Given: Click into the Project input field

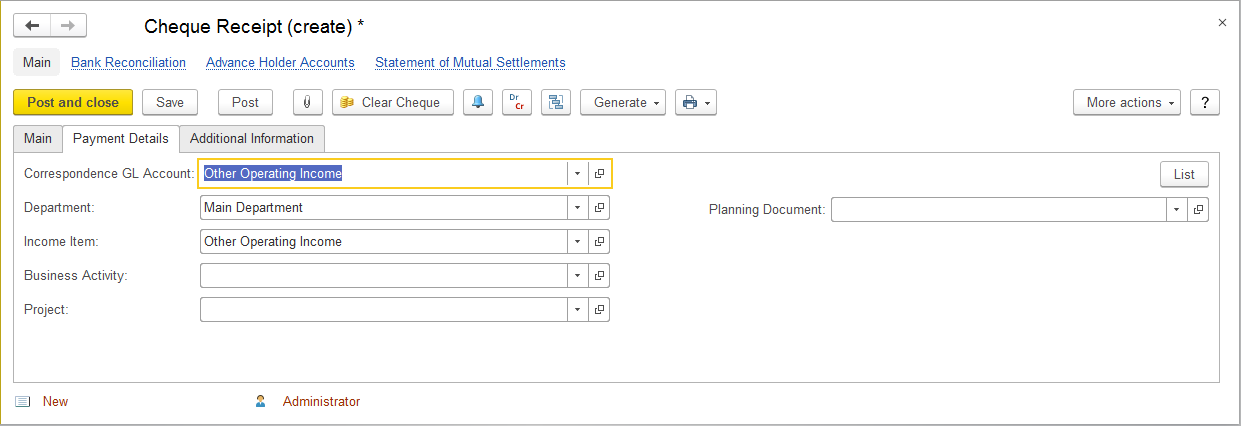Looking at the screenshot, I should 383,310.
